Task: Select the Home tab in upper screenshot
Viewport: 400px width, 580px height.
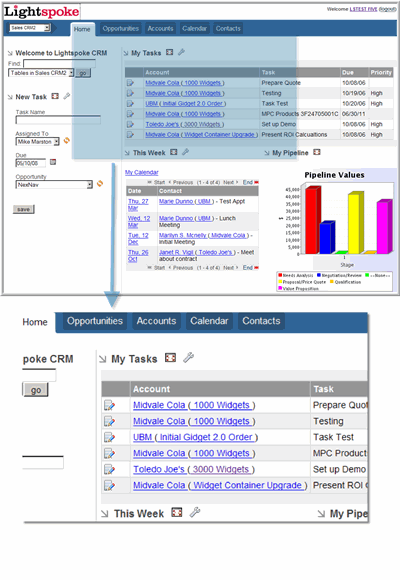Action: (x=82, y=29)
